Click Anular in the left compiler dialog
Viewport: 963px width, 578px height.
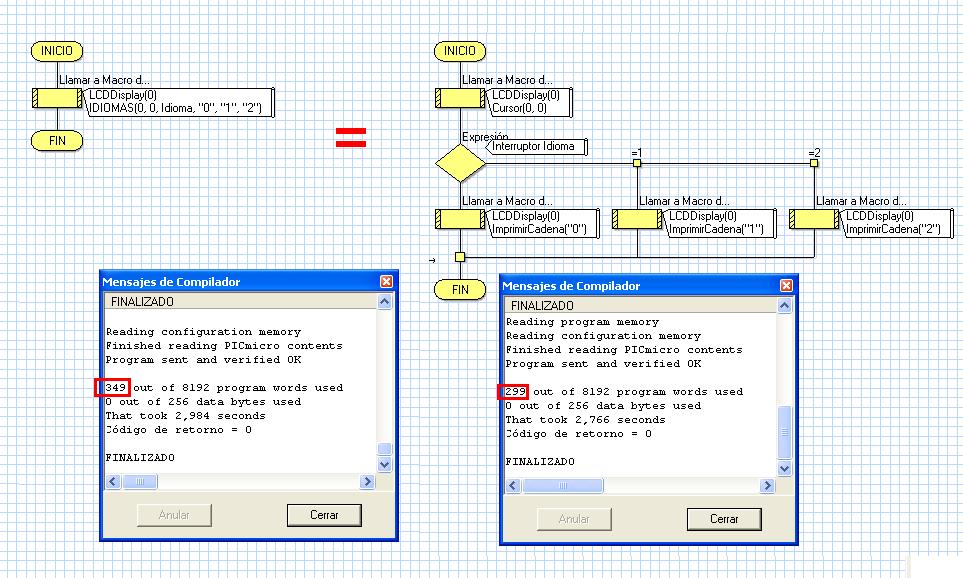pyautogui.click(x=174, y=515)
